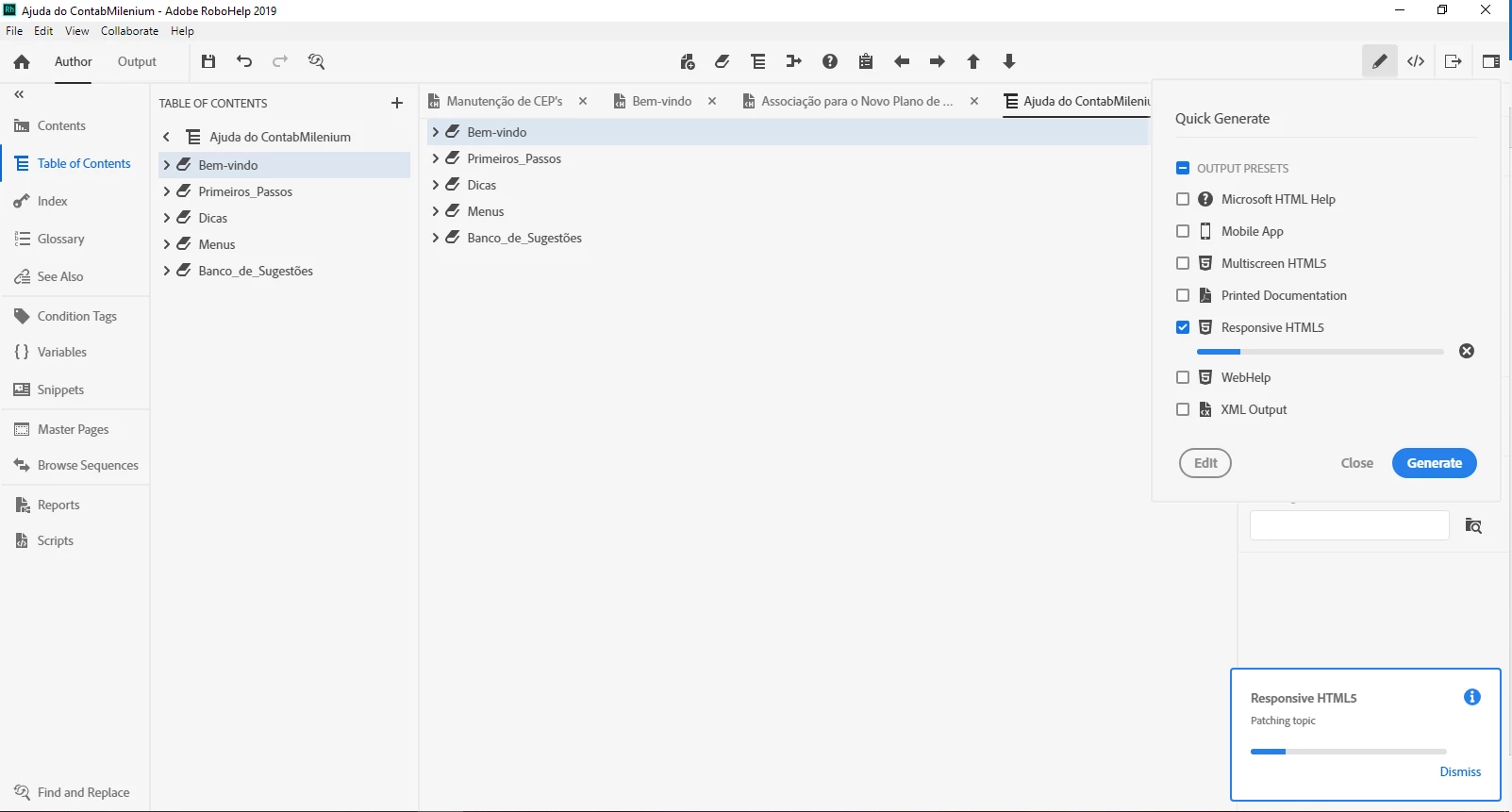Move the TOC item up
This screenshot has height=812, width=1512.
click(973, 61)
